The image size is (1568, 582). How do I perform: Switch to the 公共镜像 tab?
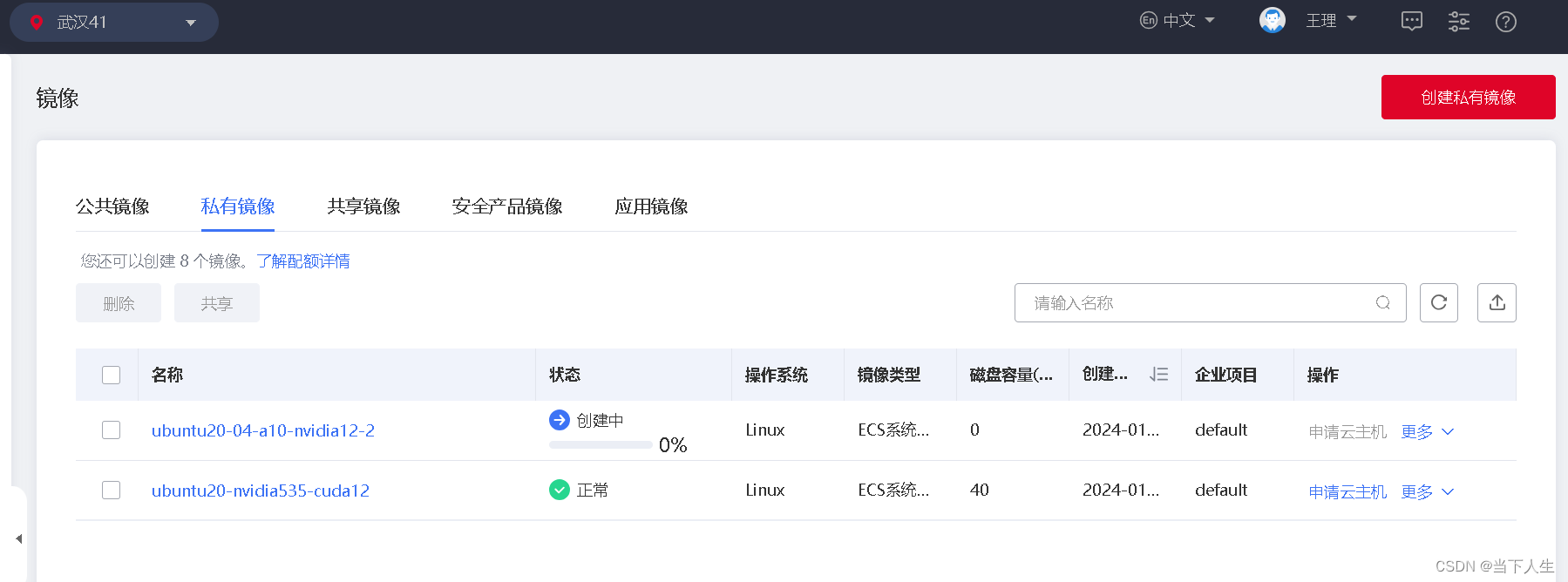112,206
